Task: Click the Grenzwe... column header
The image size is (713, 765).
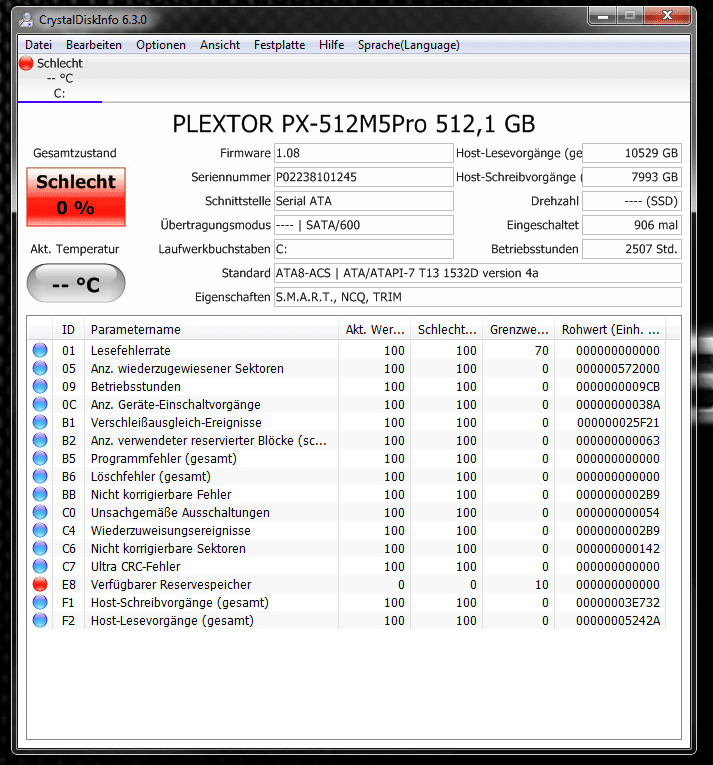Action: pos(518,329)
